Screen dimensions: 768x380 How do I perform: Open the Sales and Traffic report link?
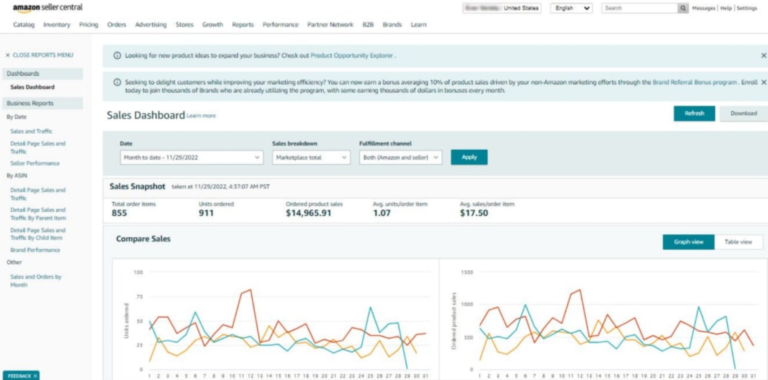(x=31, y=131)
